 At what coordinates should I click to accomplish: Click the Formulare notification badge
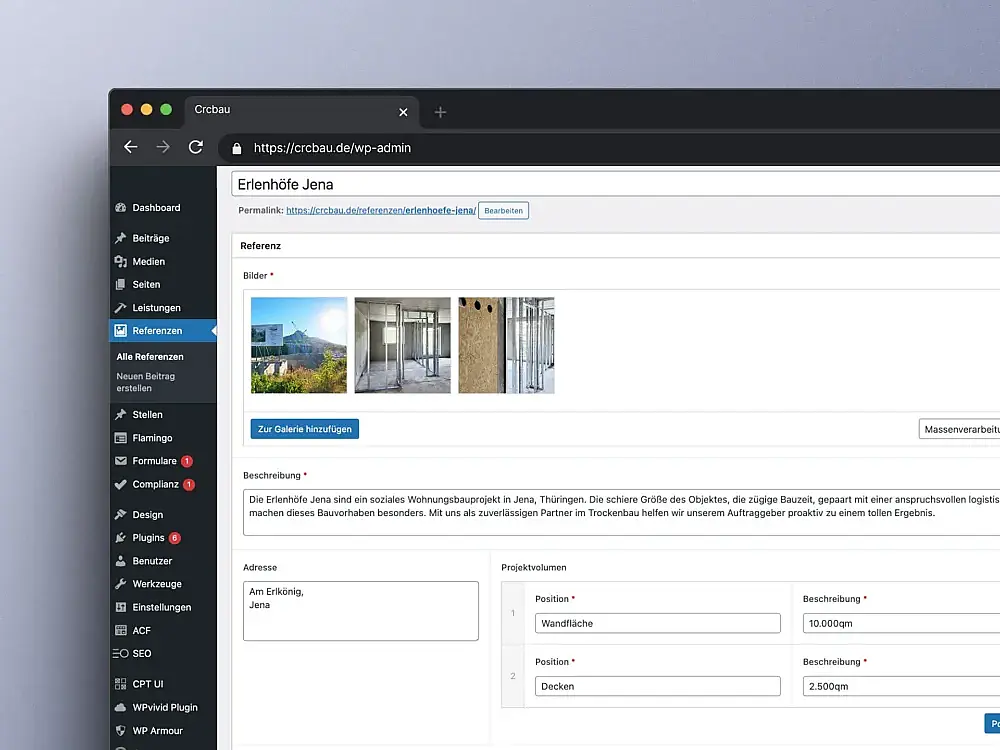[x=187, y=461]
